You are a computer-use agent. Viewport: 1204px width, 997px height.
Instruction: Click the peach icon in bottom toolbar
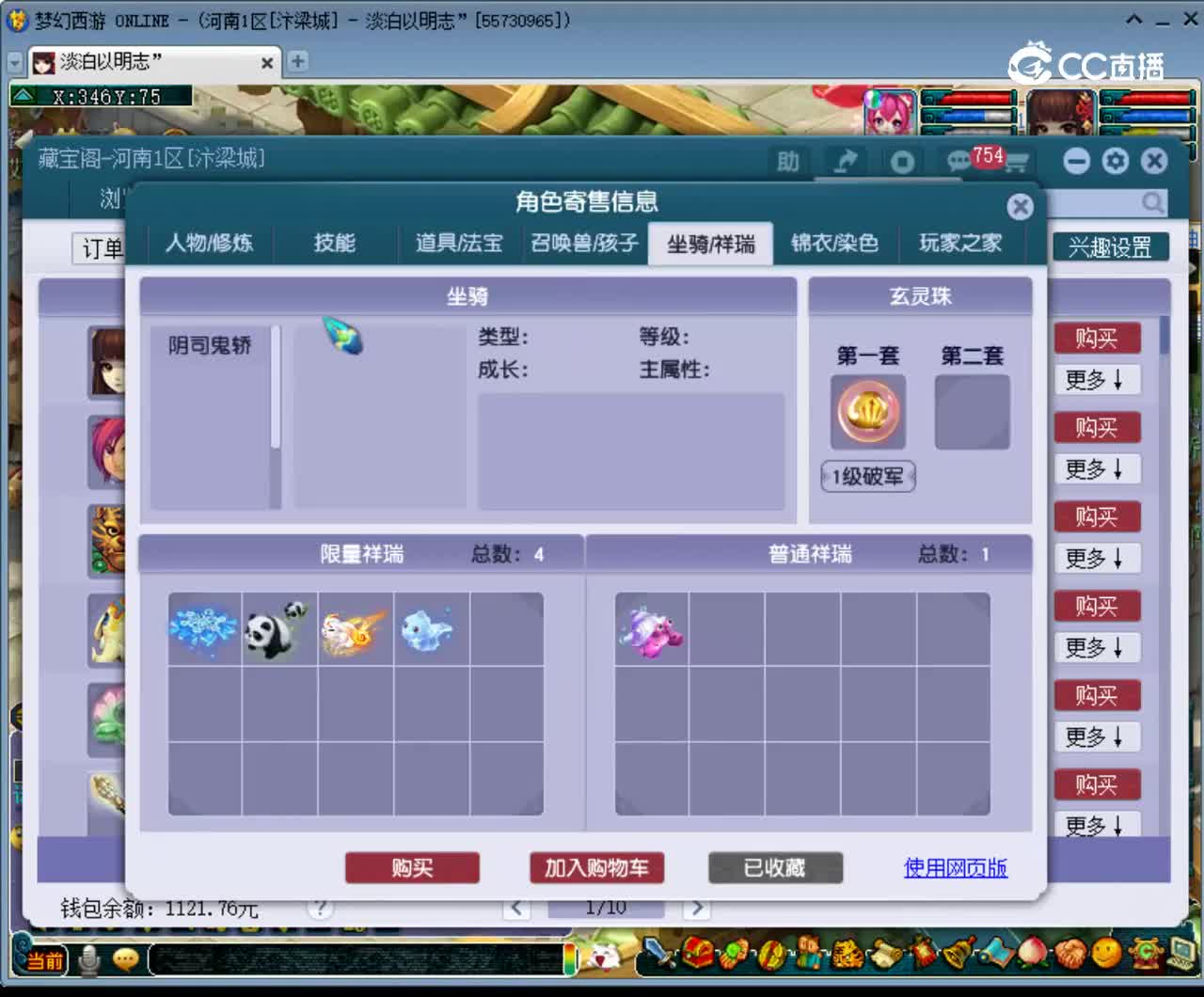point(1032,955)
